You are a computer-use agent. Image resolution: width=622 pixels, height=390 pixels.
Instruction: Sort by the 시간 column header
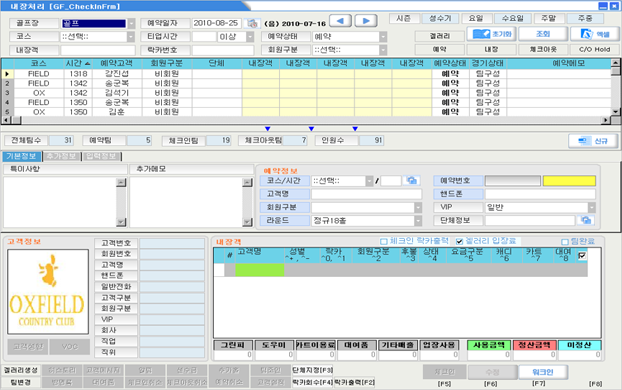(78, 63)
